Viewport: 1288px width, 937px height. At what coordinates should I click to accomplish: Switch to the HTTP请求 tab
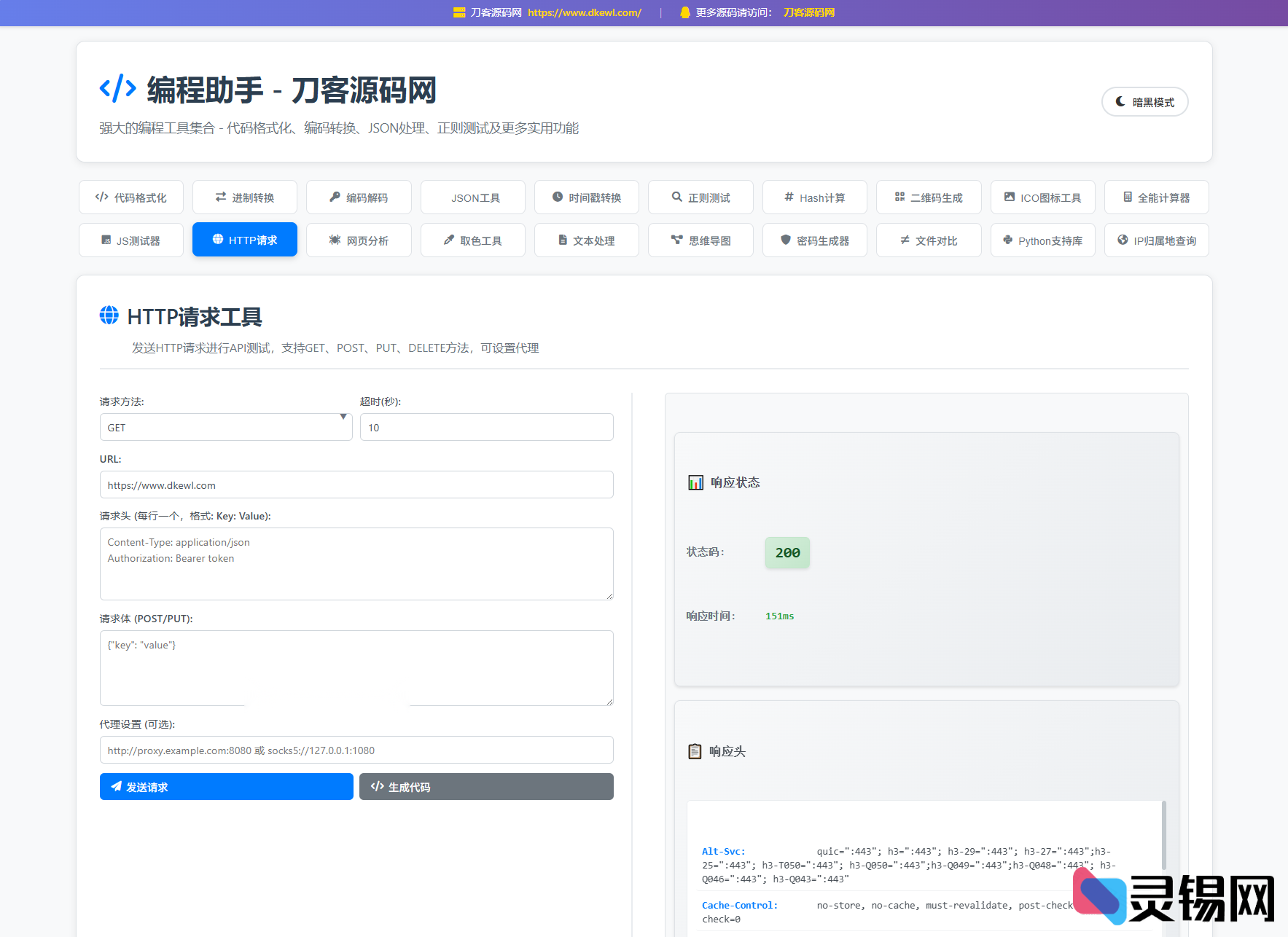pyautogui.click(x=244, y=240)
